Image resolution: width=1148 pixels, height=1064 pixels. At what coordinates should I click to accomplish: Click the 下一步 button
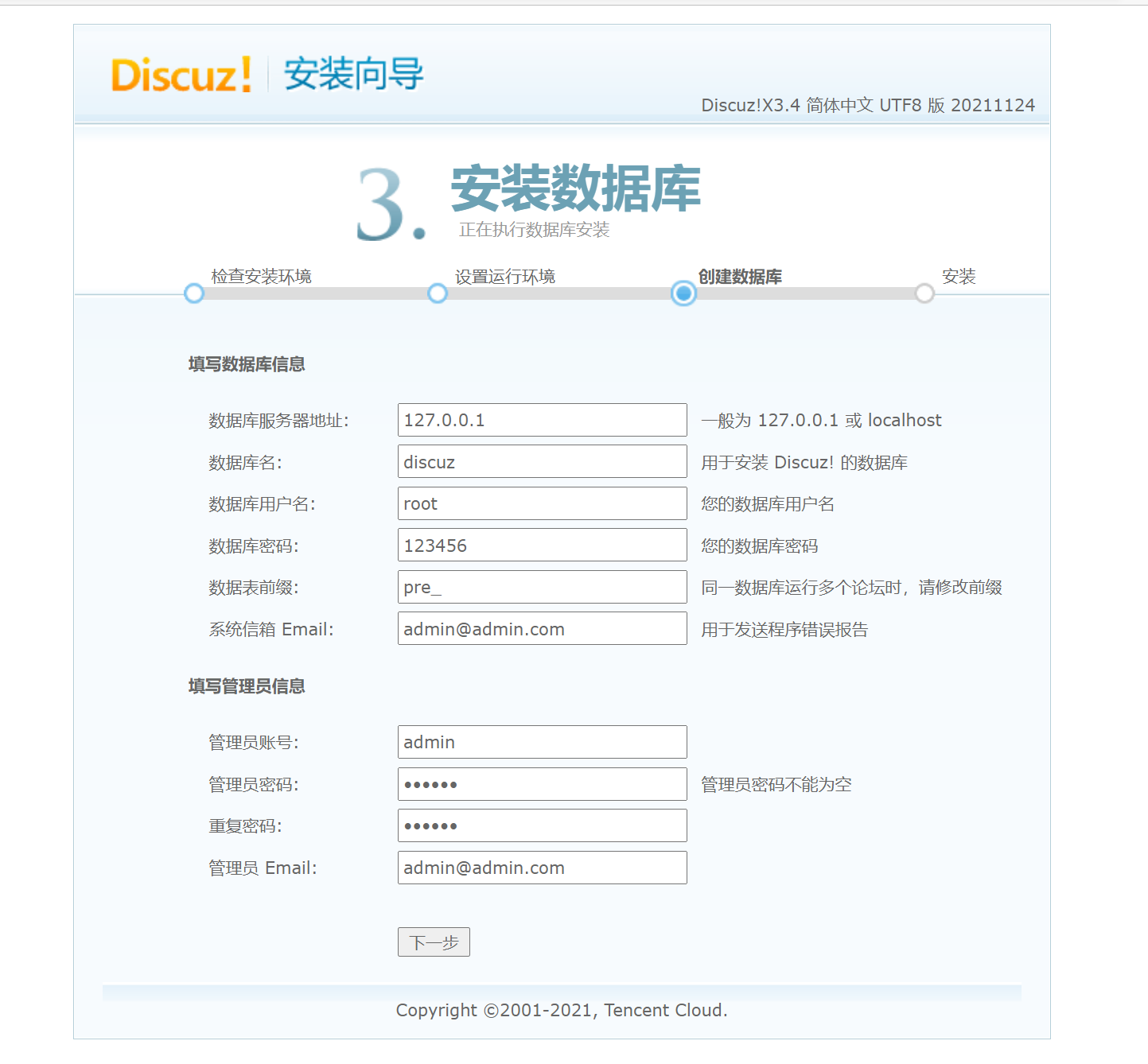(x=434, y=942)
